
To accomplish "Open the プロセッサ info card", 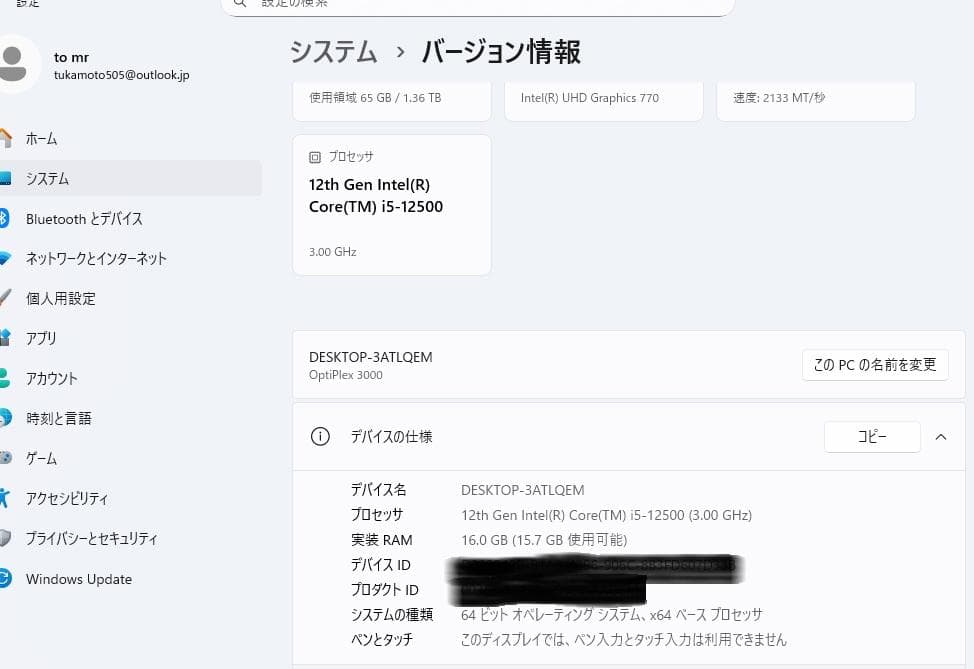I will pyautogui.click(x=391, y=204).
